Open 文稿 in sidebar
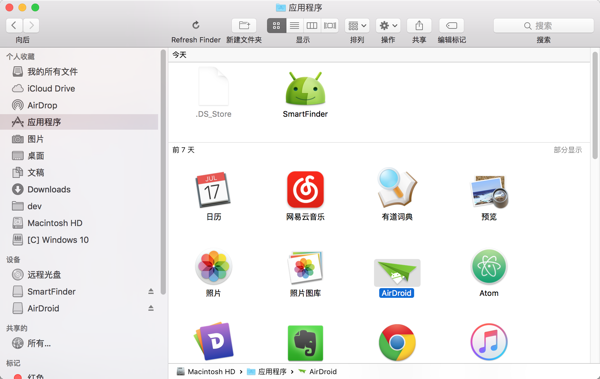Image resolution: width=600 pixels, height=379 pixels. coord(79,173)
